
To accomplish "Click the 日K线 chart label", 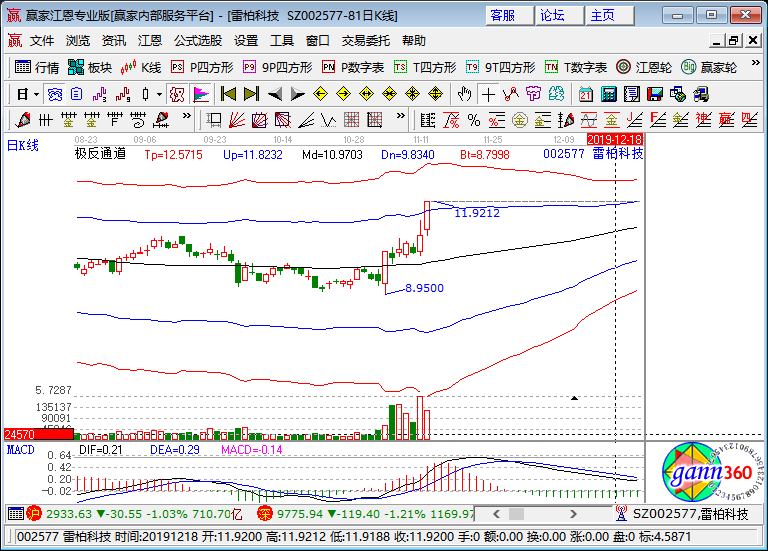I will click(23, 145).
